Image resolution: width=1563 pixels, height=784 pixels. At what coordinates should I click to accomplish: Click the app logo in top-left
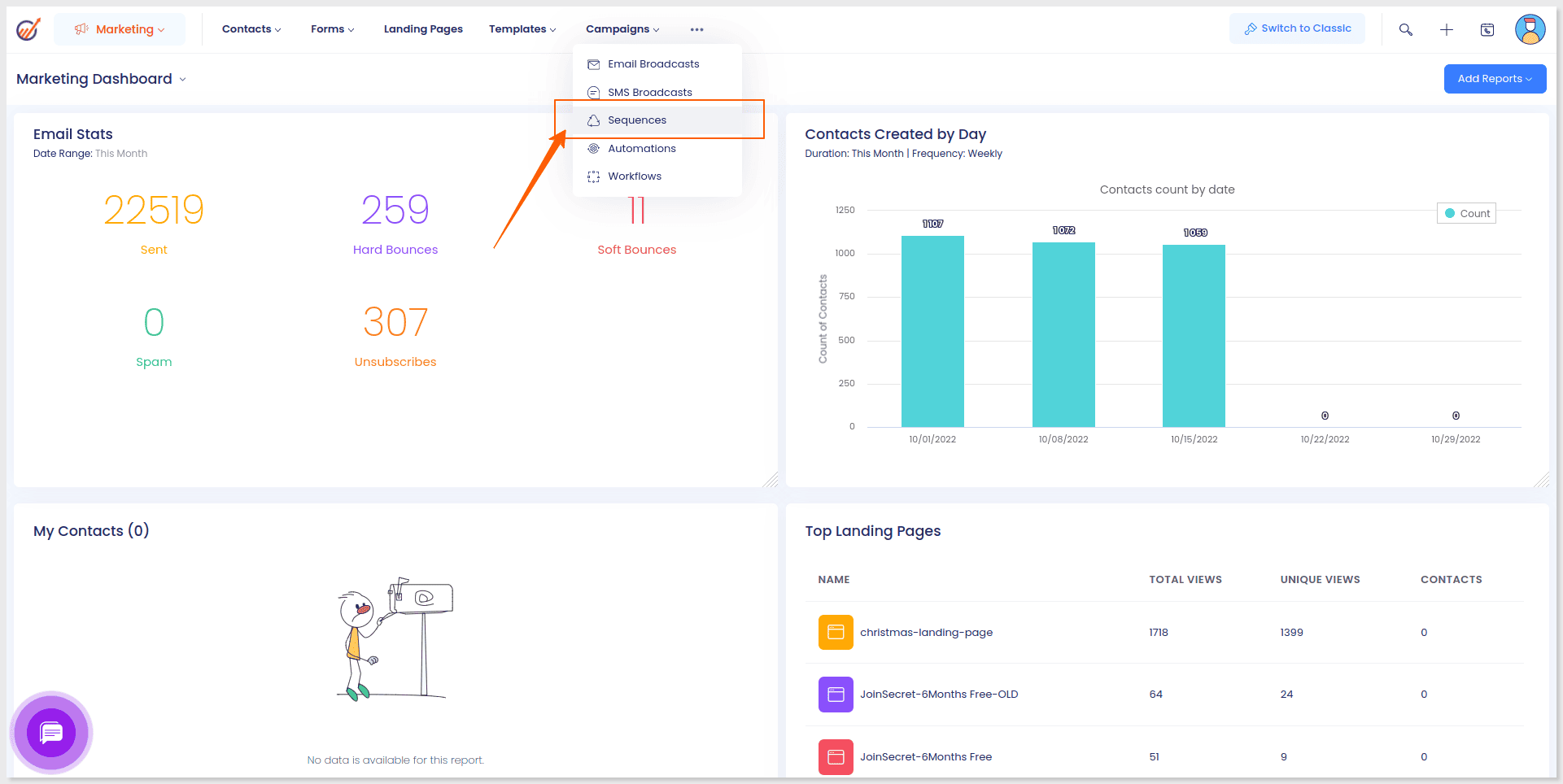[x=28, y=29]
